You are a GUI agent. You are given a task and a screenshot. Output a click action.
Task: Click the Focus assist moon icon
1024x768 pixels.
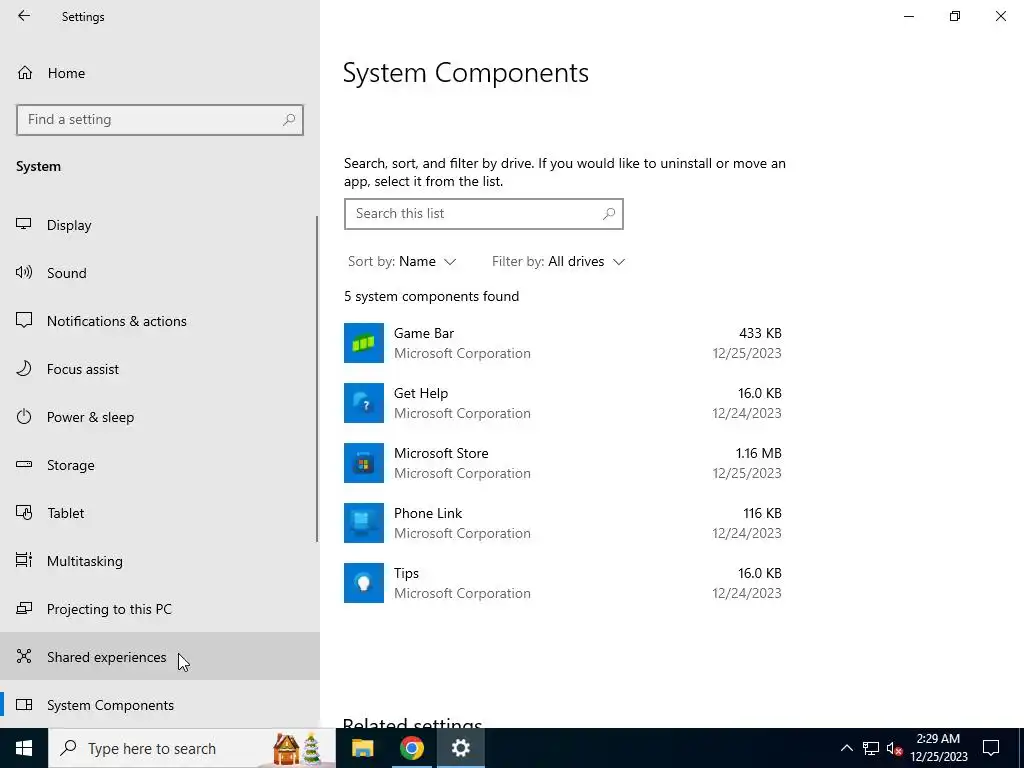click(24, 368)
